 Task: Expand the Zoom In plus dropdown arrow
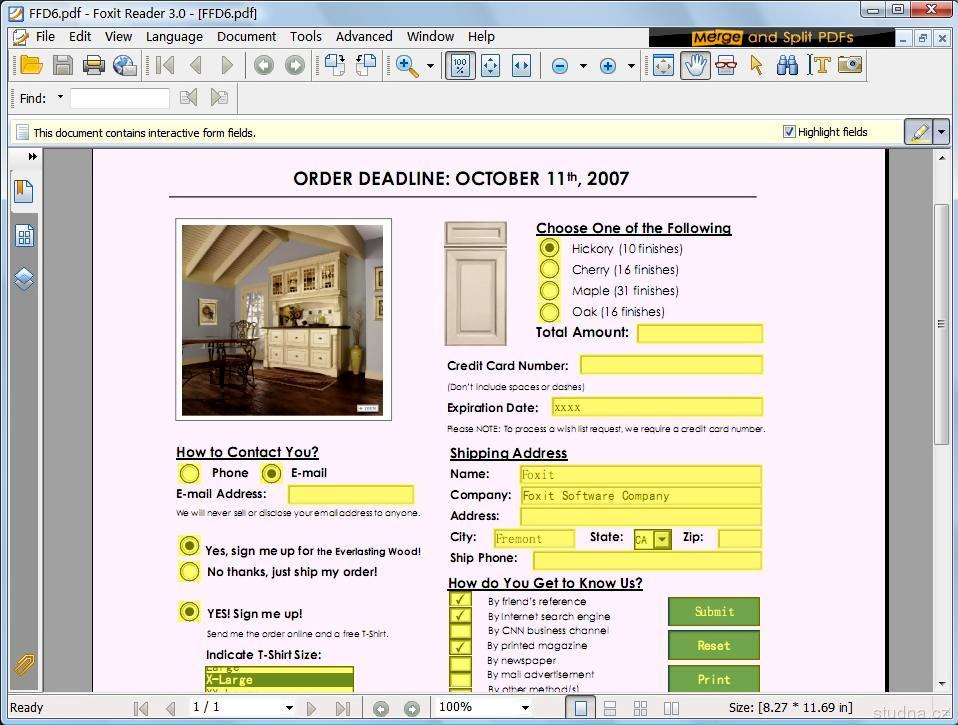pyautogui.click(x=631, y=65)
